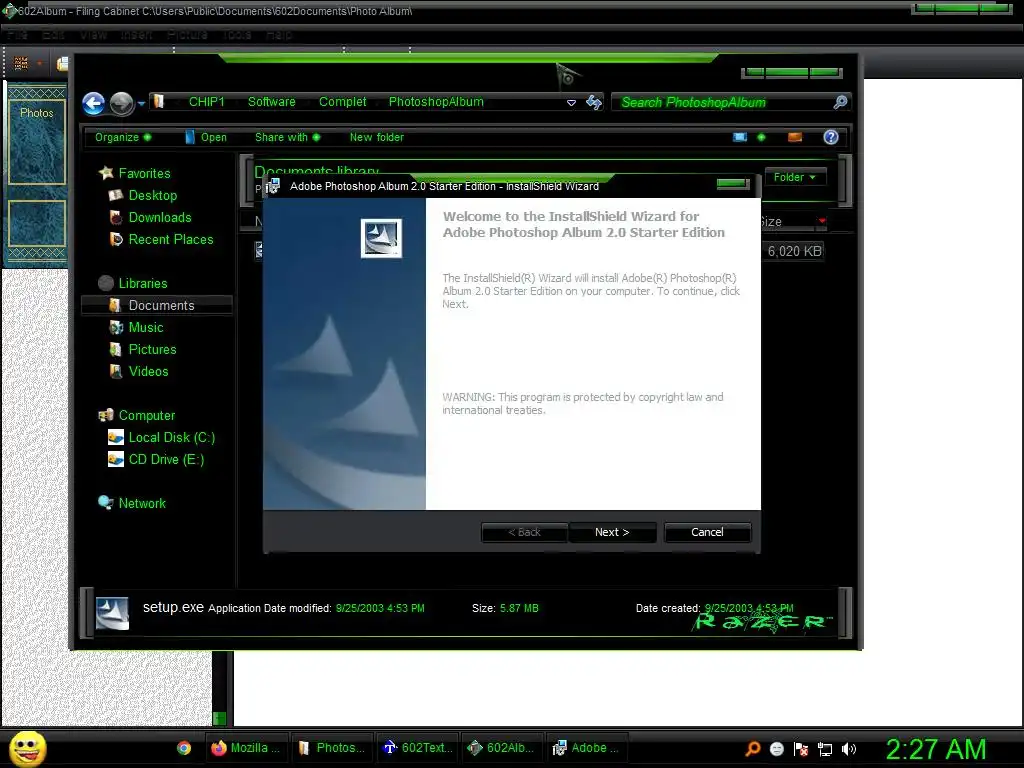Click the 6,020 KB size cell
Screen dimensions: 1024x768
pos(793,251)
